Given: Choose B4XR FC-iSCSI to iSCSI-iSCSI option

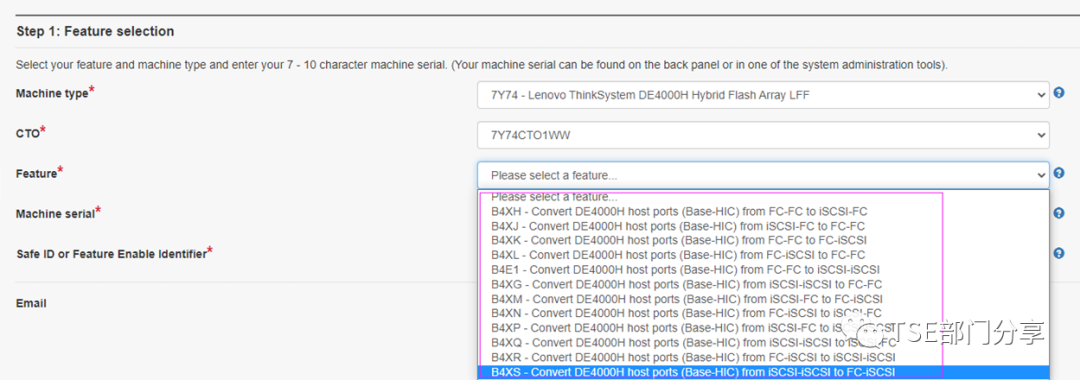Looking at the screenshot, I should [x=763, y=357].
